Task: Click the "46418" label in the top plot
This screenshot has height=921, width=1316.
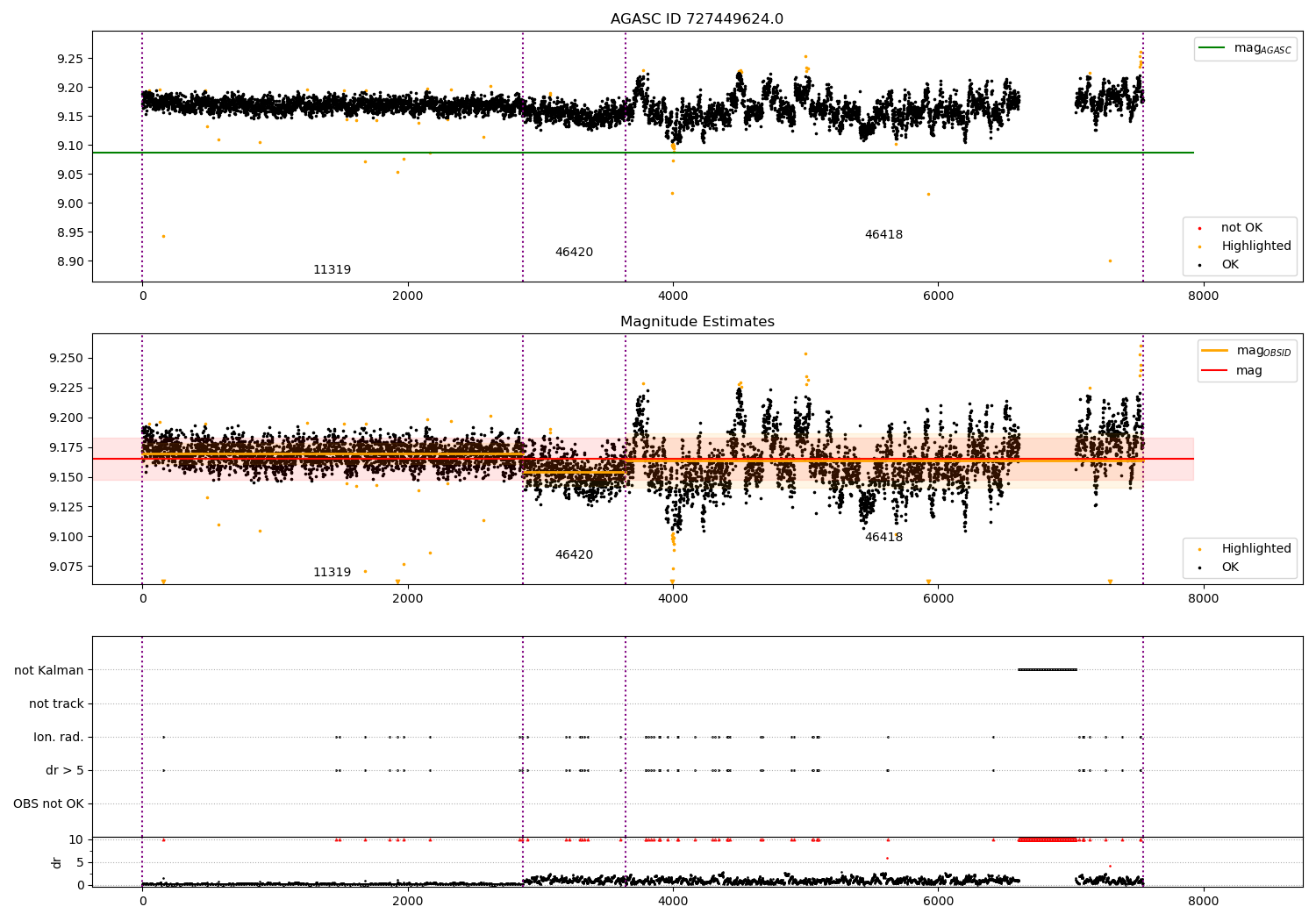Action: click(883, 235)
